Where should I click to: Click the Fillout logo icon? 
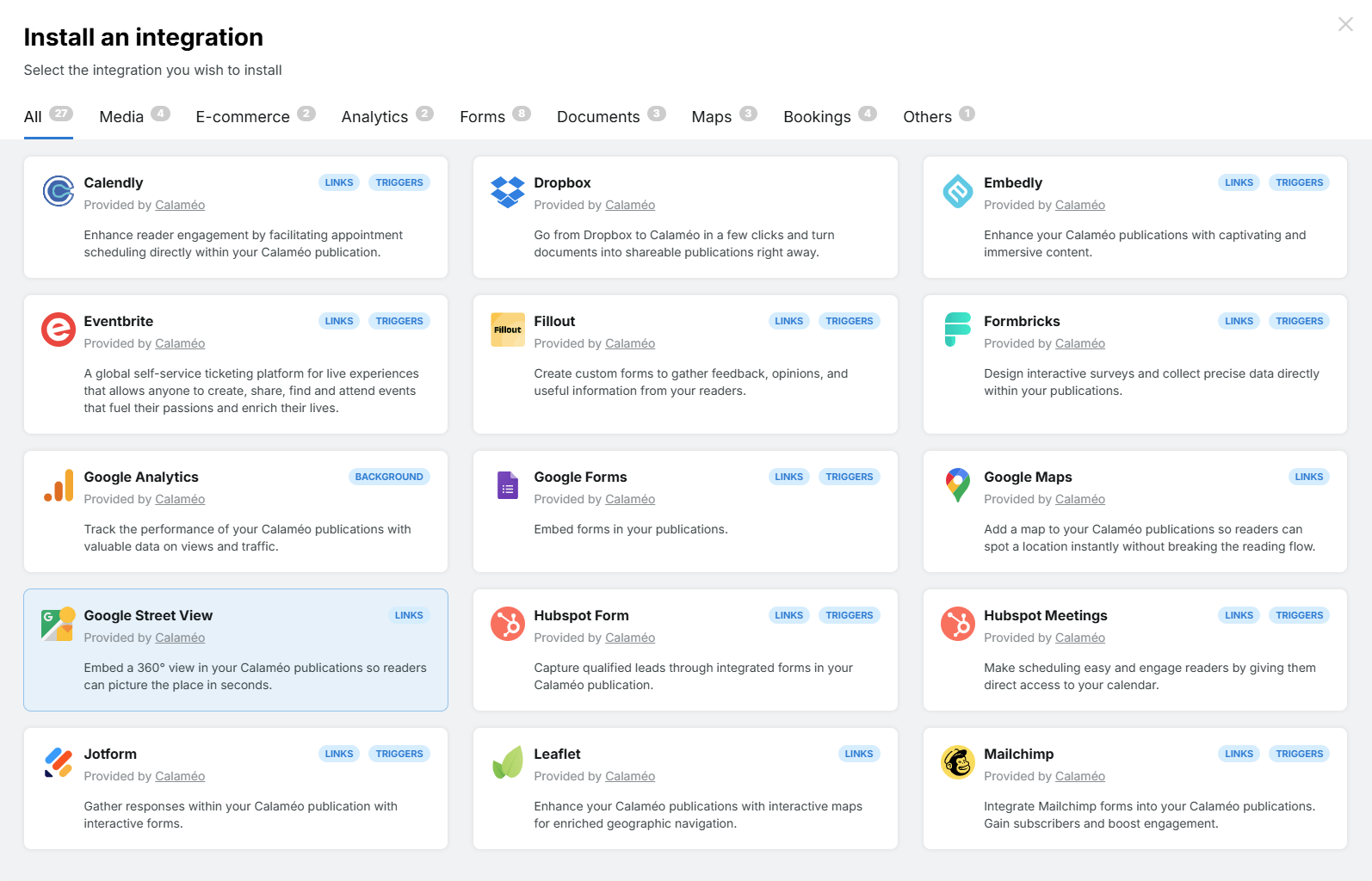pyautogui.click(x=508, y=330)
